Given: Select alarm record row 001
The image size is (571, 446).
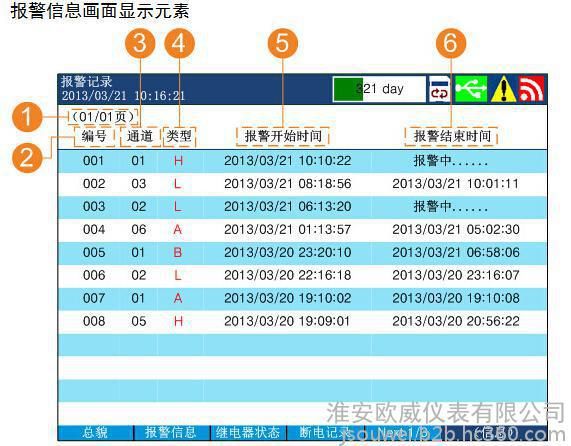Looking at the screenshot, I should coord(302,161).
